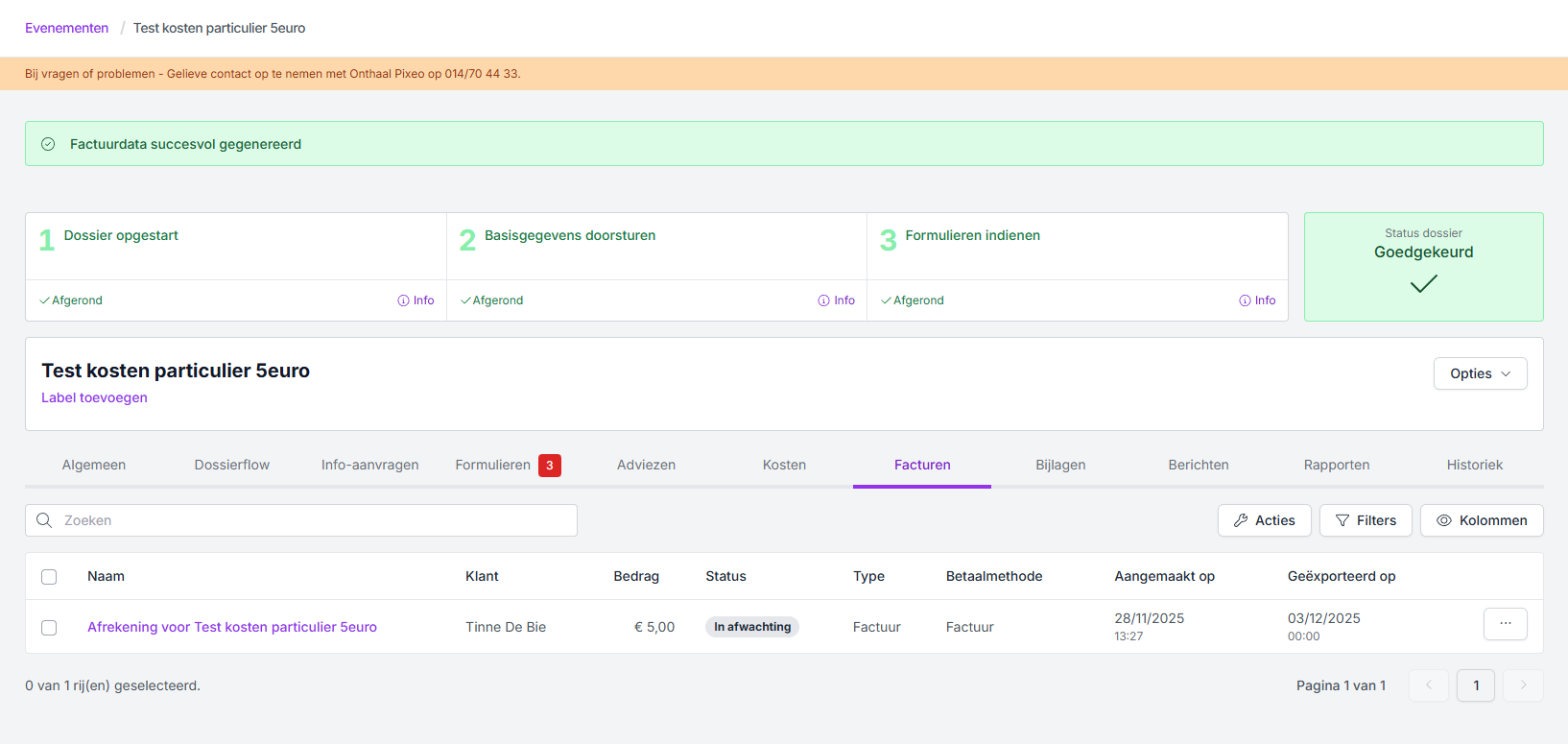Image resolution: width=1568 pixels, height=744 pixels.
Task: Tick the select-all checkbox in table header
Action: (49, 577)
